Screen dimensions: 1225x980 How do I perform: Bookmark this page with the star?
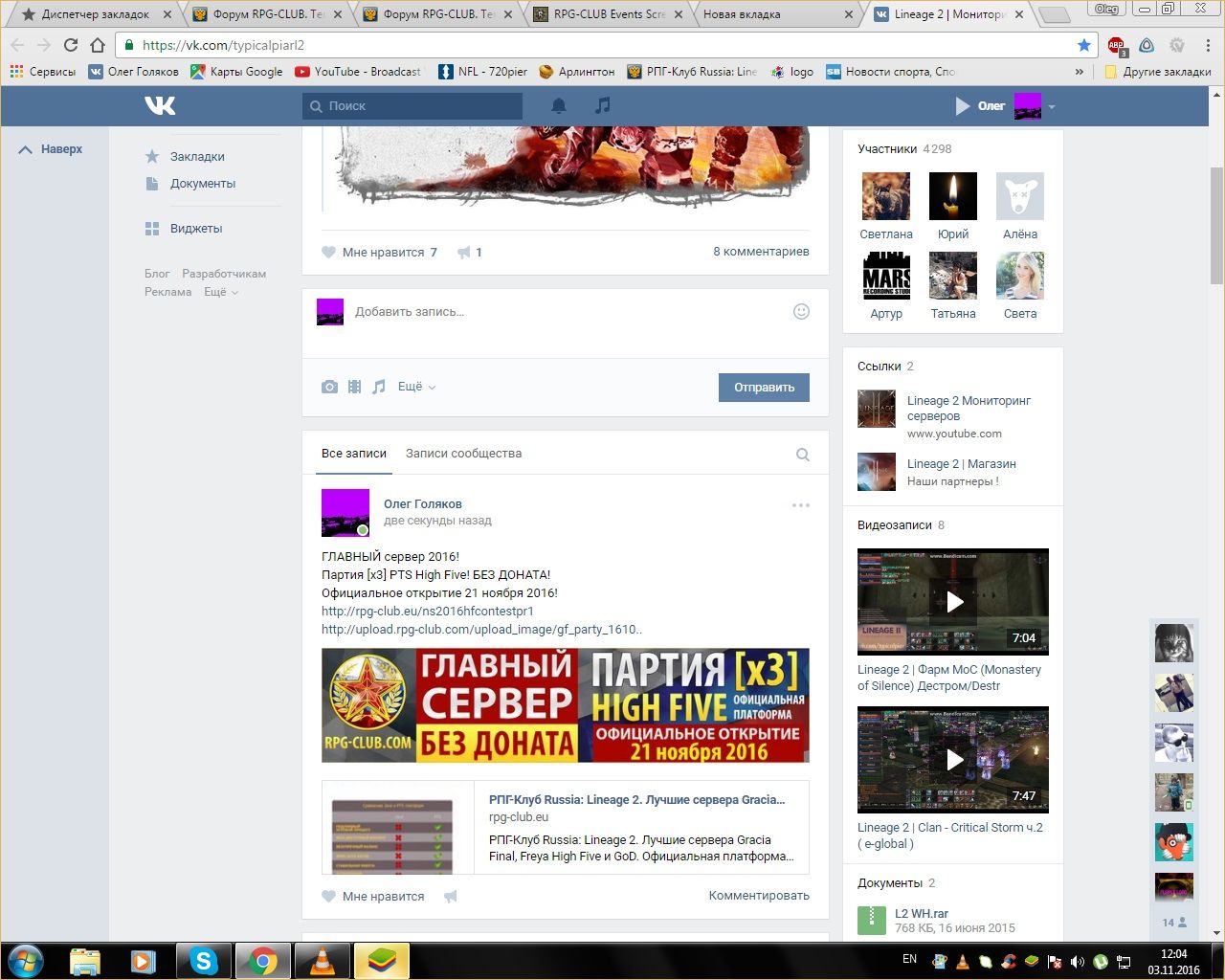pos(1083,45)
